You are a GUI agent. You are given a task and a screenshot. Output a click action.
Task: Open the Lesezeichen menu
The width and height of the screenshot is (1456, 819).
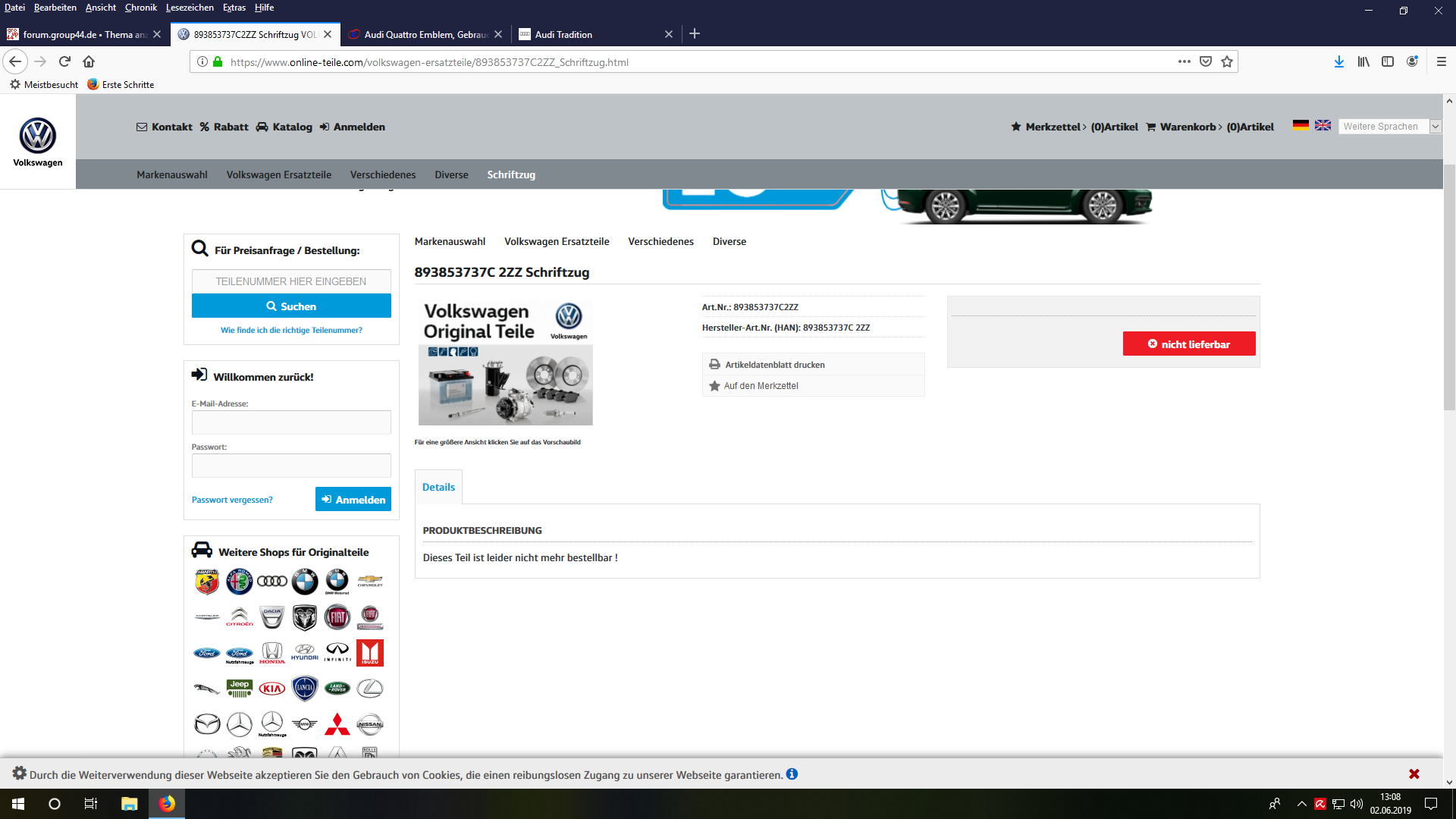[190, 8]
